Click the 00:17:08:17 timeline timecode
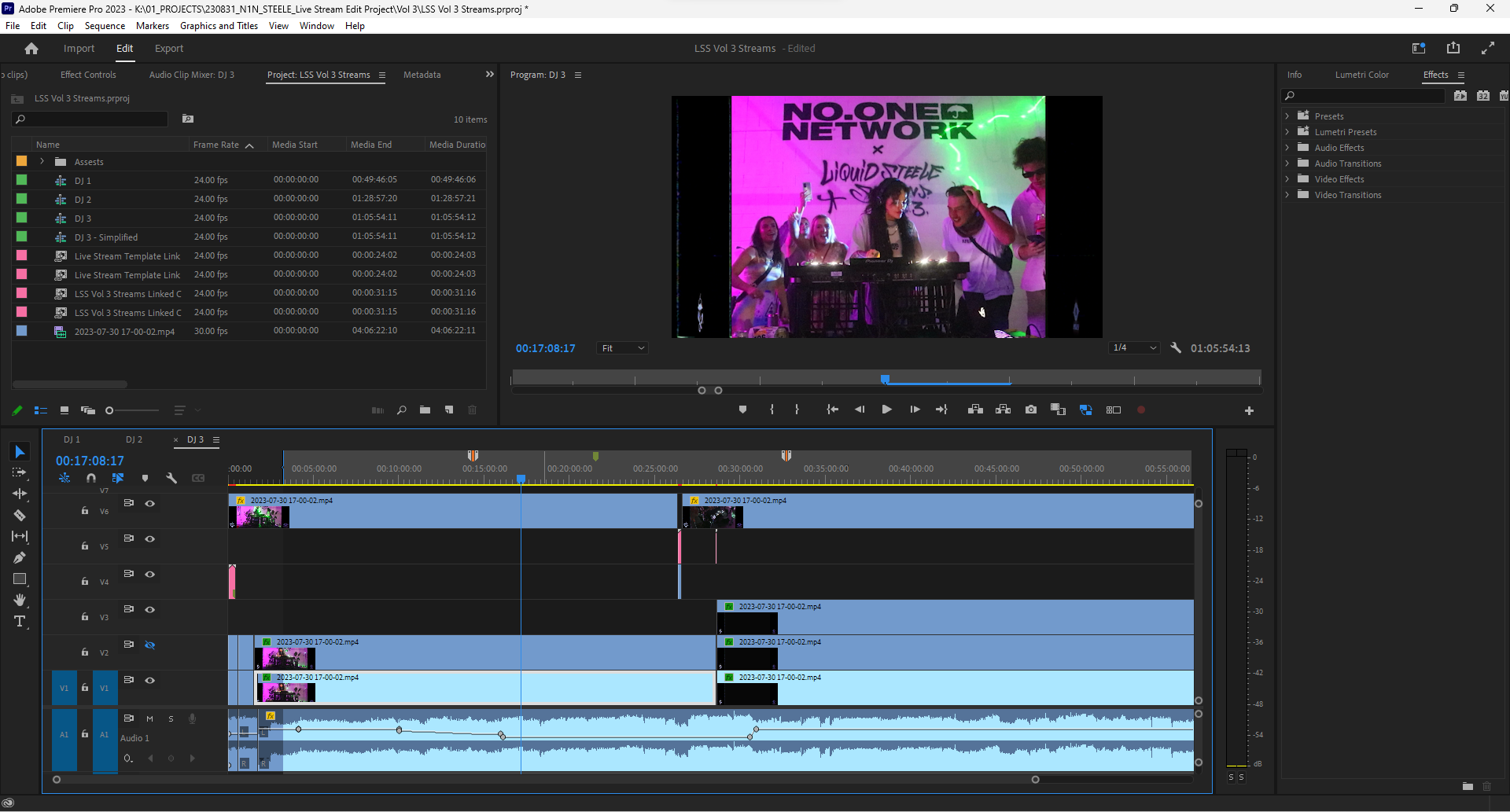 tap(90, 461)
